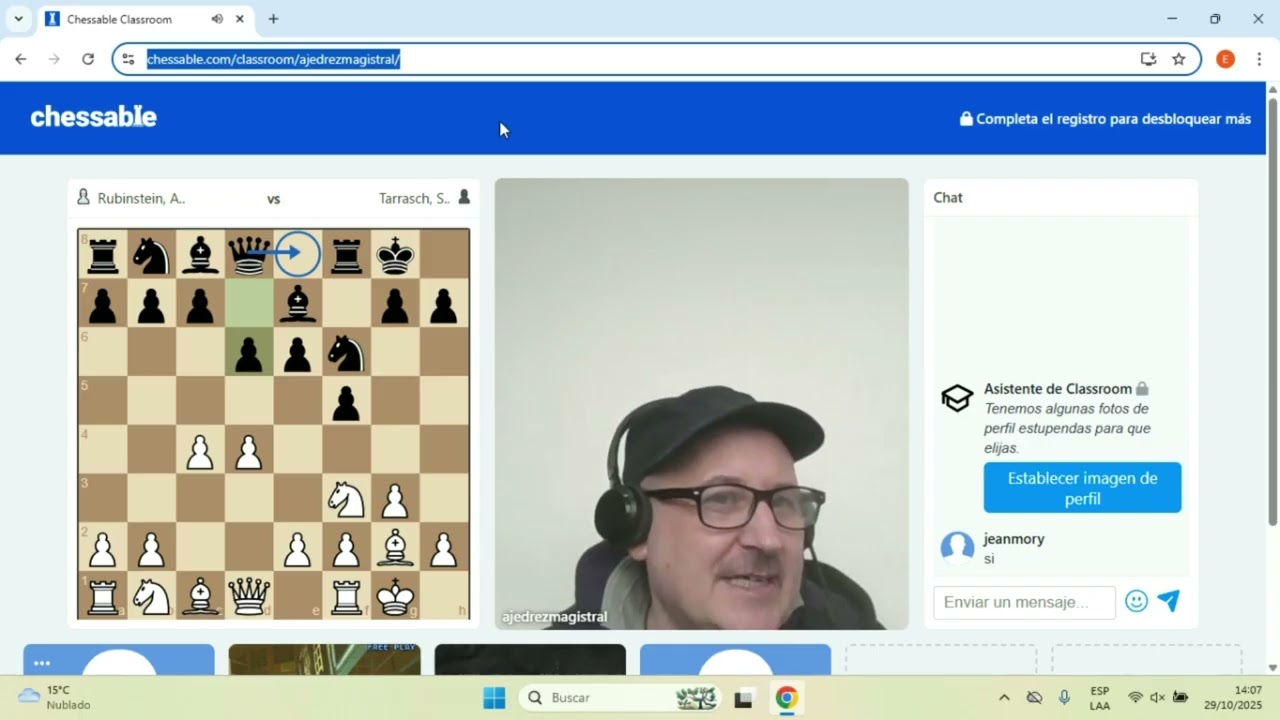Go back in browser history
The image size is (1280, 720).
point(21,59)
